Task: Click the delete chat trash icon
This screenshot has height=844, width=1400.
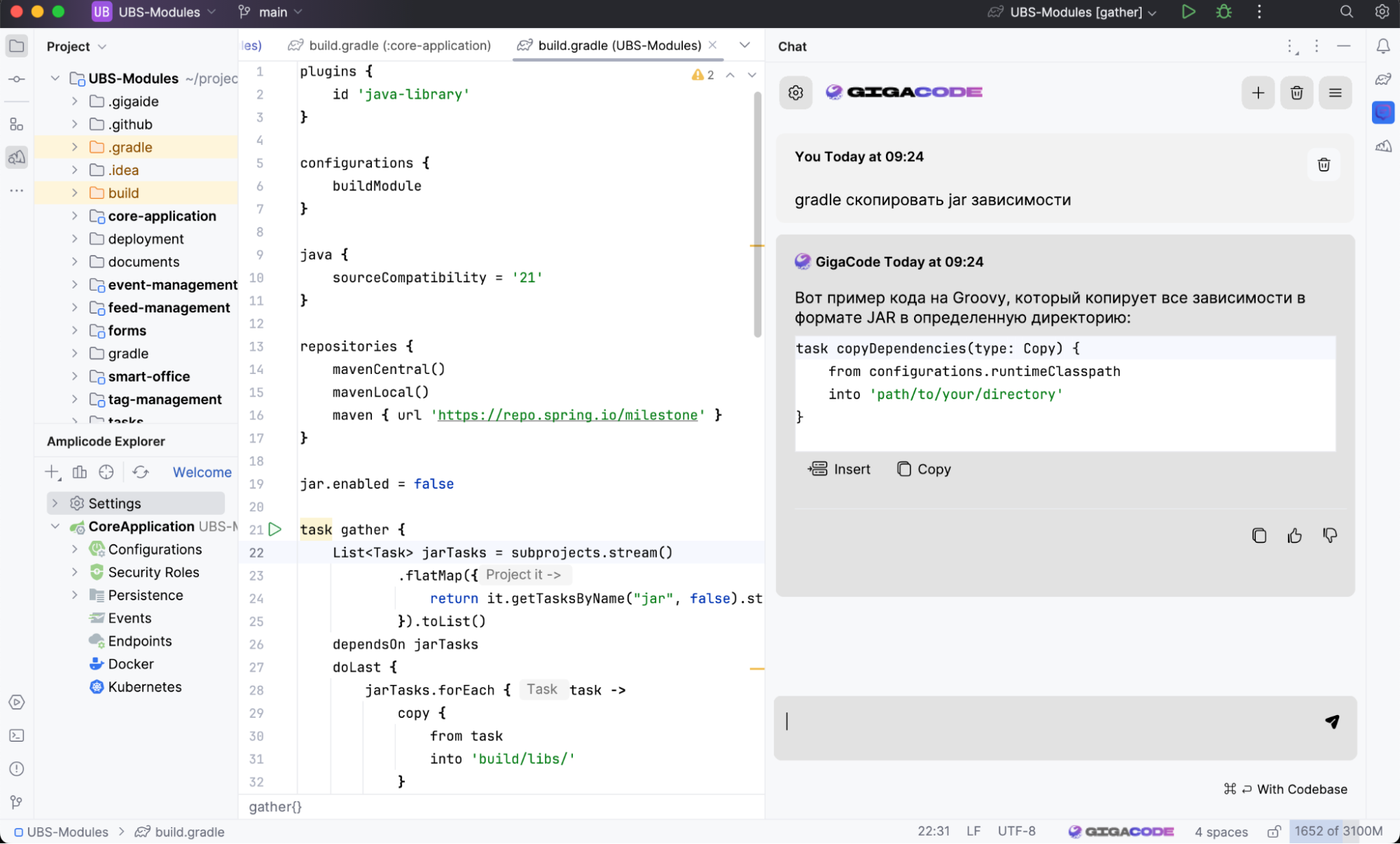Action: (1297, 92)
